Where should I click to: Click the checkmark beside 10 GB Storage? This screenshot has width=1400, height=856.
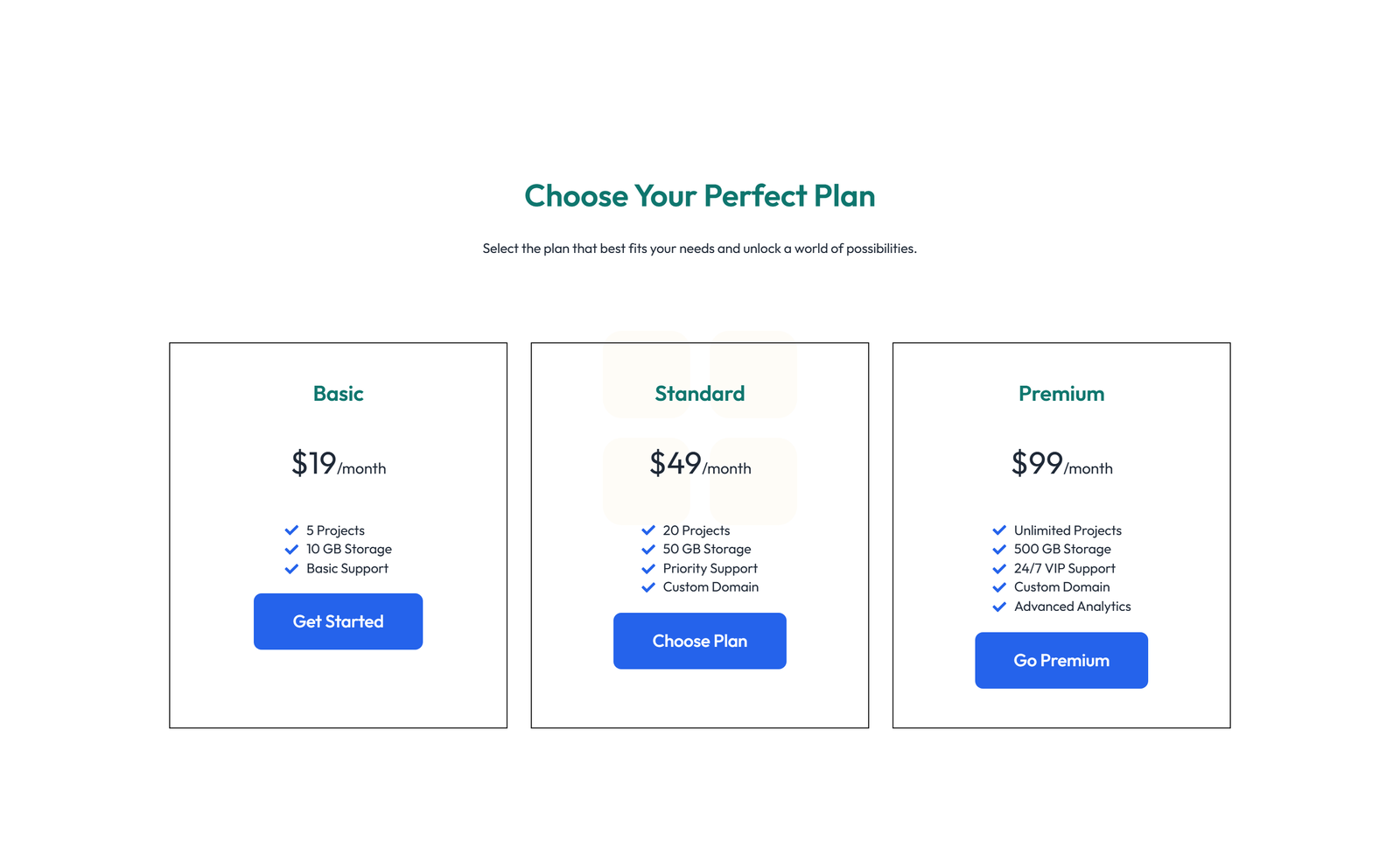[291, 549]
